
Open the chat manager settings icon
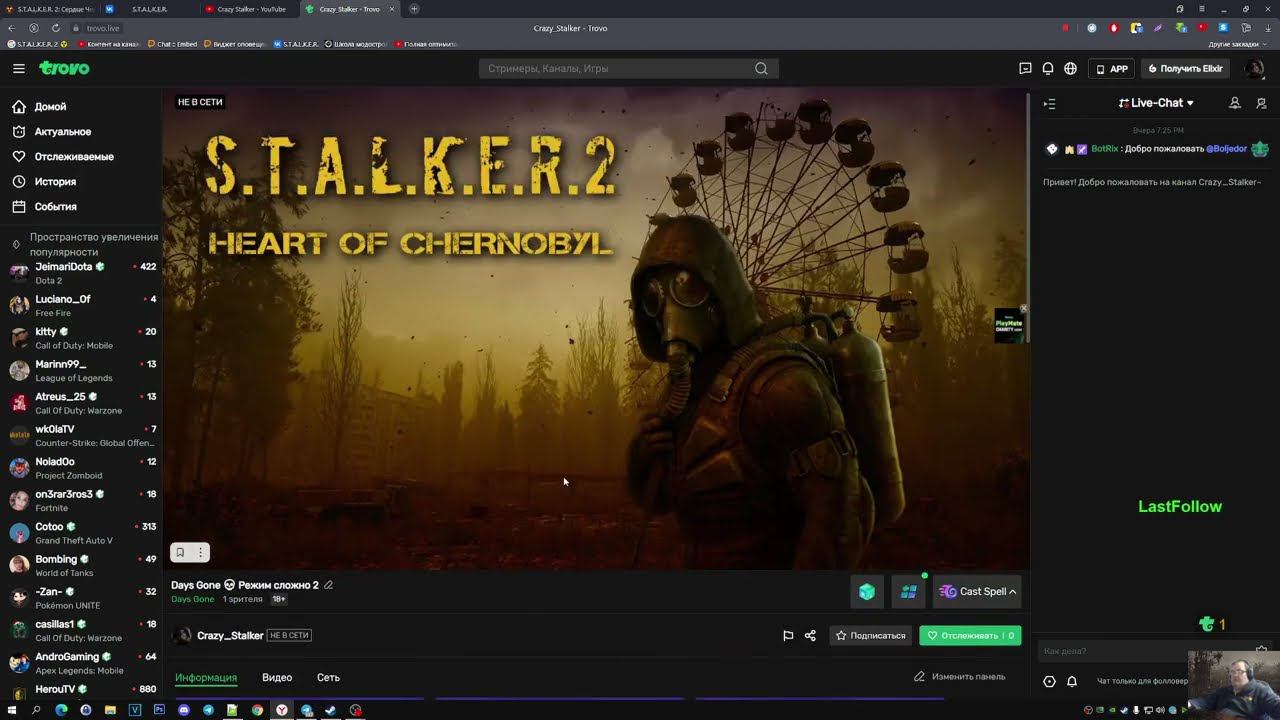pos(1261,103)
